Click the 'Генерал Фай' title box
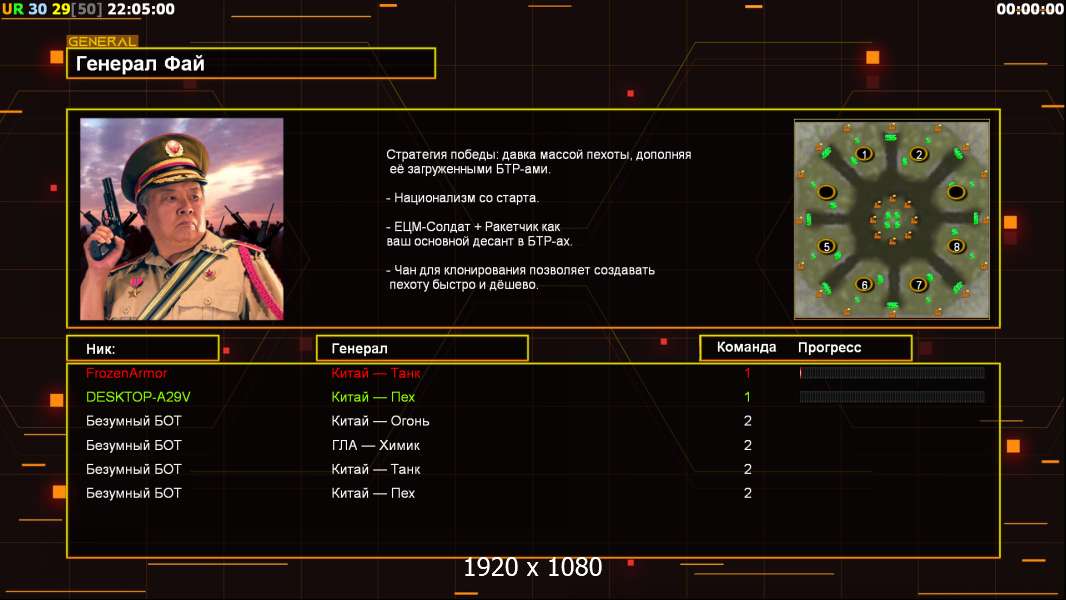Image resolution: width=1066 pixels, height=600 pixels. pos(251,63)
